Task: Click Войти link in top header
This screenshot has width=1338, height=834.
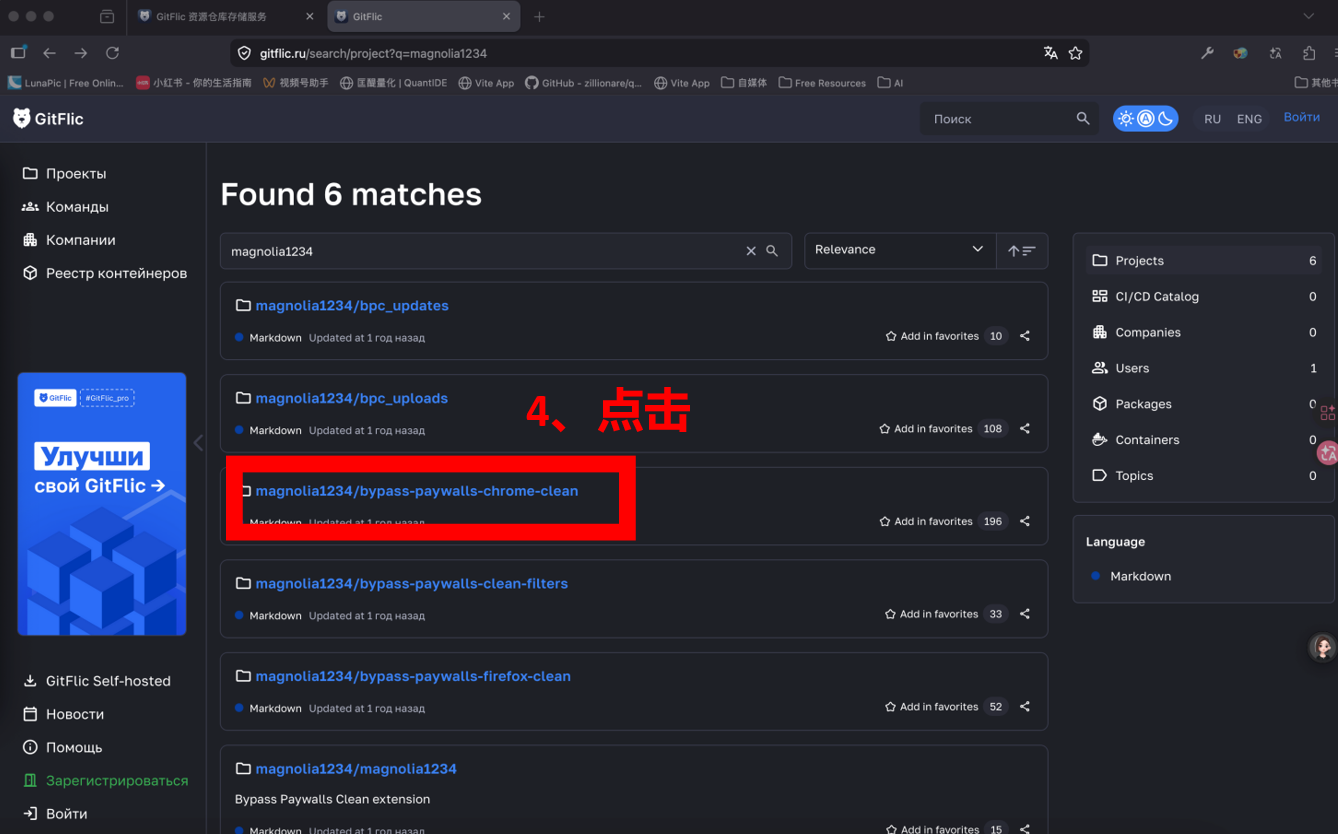Action: pyautogui.click(x=1301, y=117)
